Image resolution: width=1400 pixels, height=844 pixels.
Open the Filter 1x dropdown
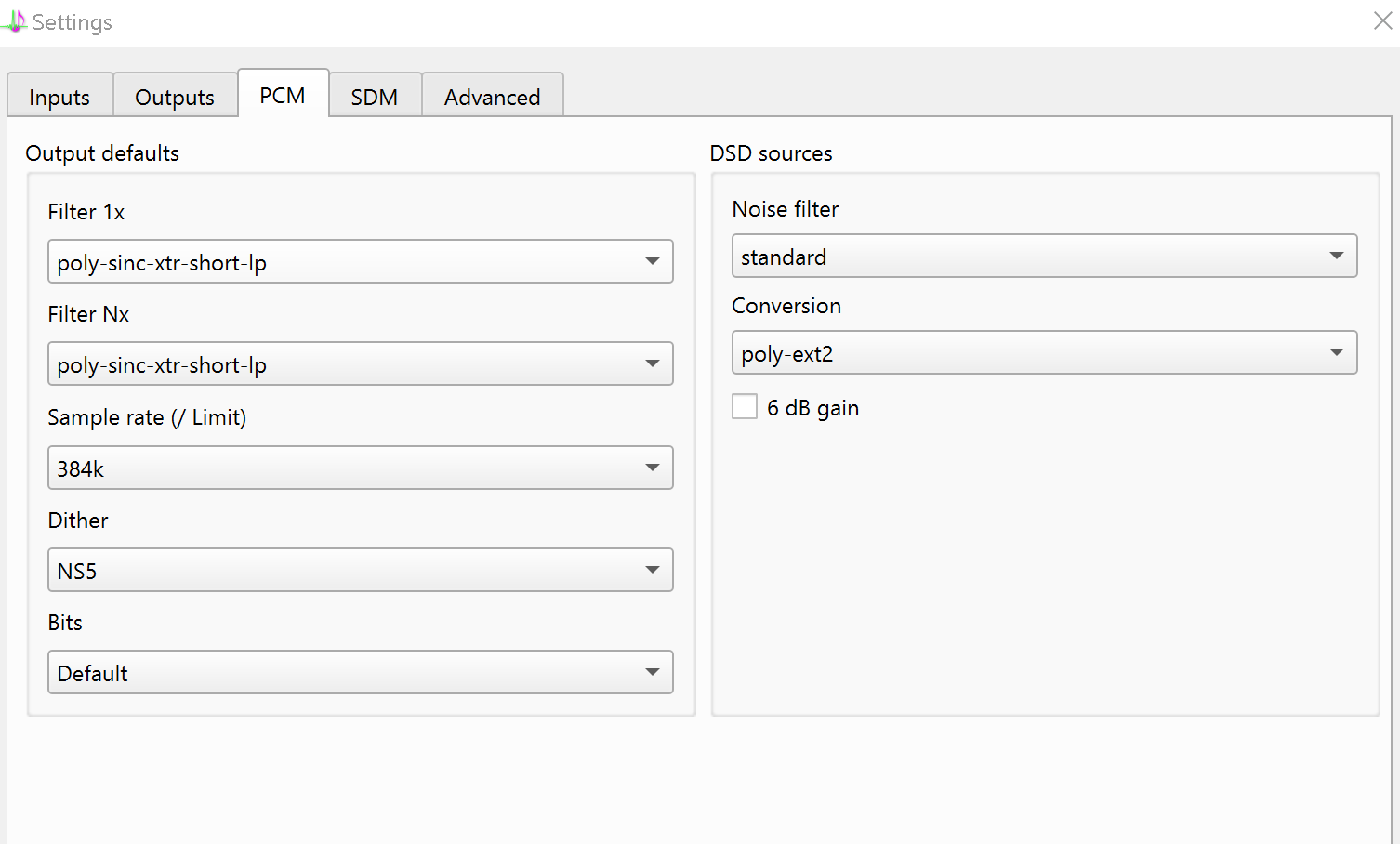(360, 262)
